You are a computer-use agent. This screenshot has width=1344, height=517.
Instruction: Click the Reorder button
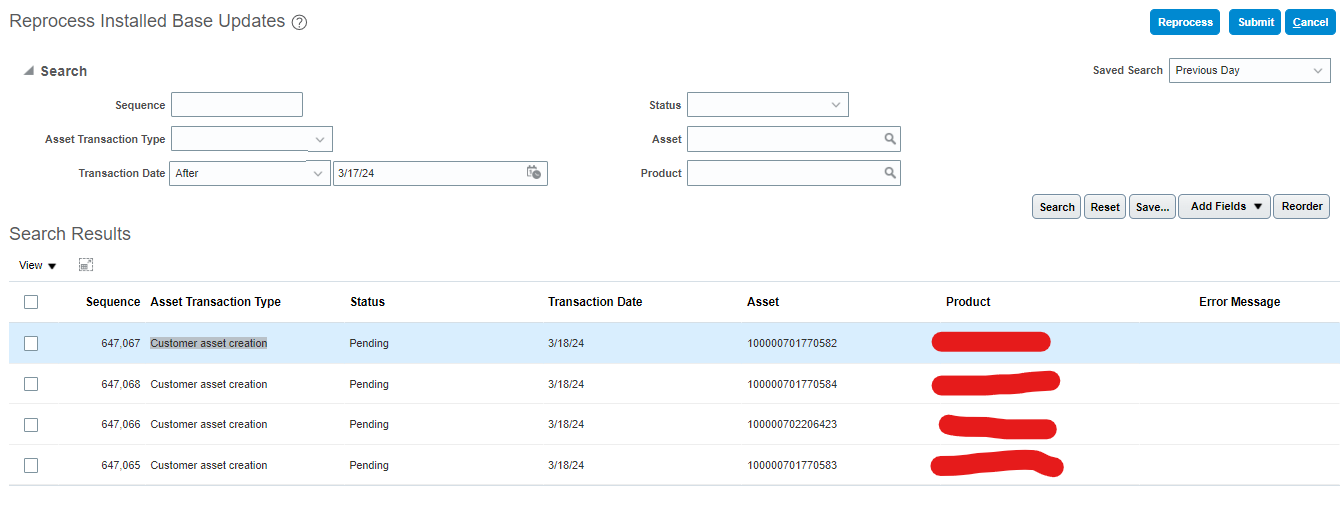click(1302, 207)
